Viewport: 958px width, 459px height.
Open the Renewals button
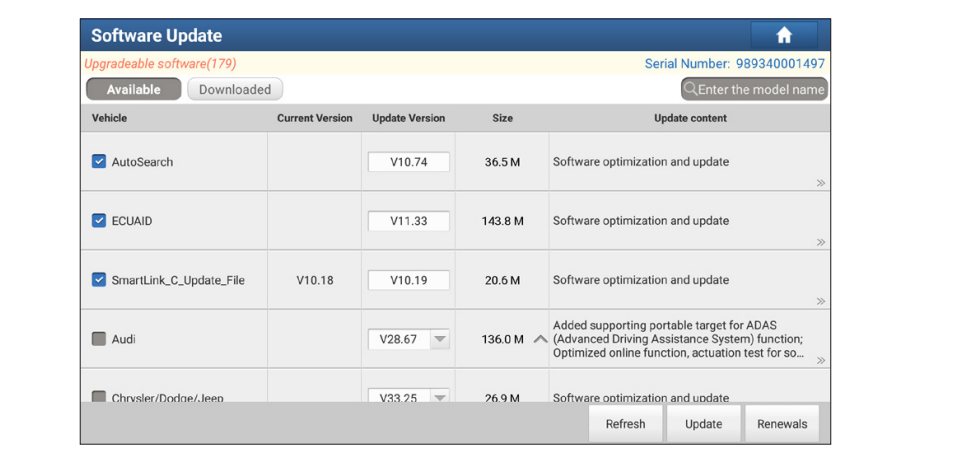coord(782,424)
